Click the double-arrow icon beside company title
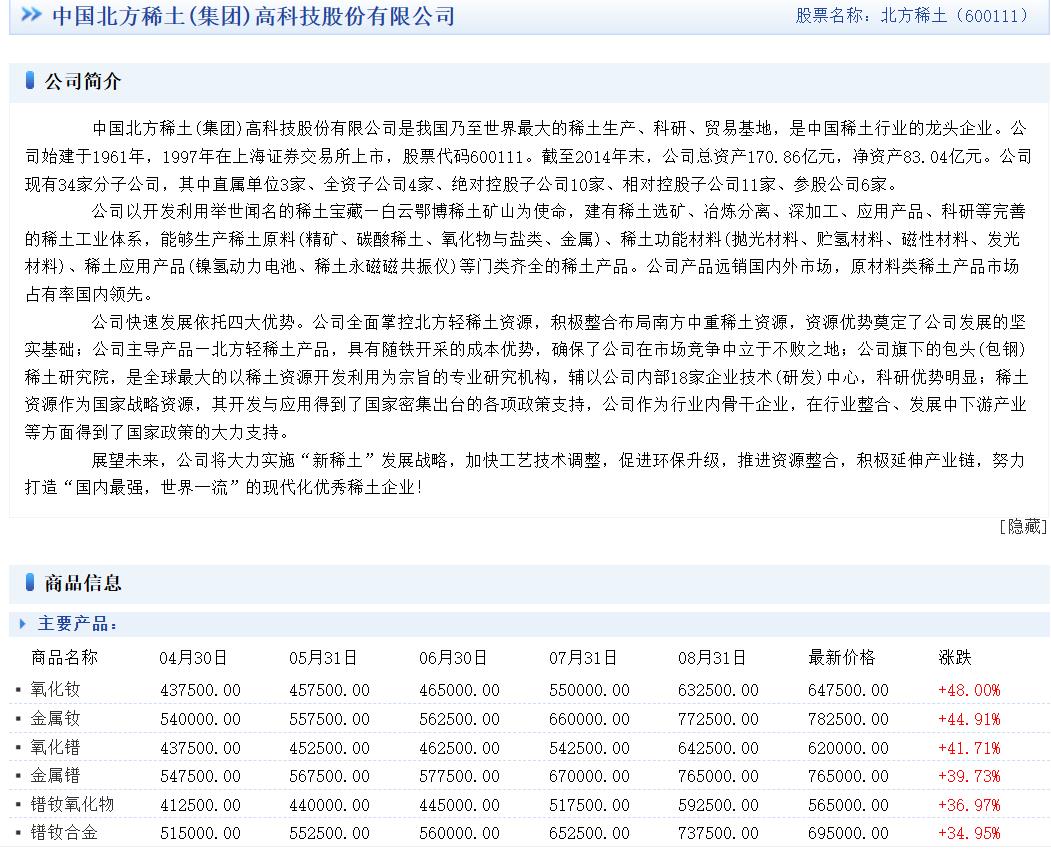The width and height of the screenshot is (1051, 854). [31, 14]
